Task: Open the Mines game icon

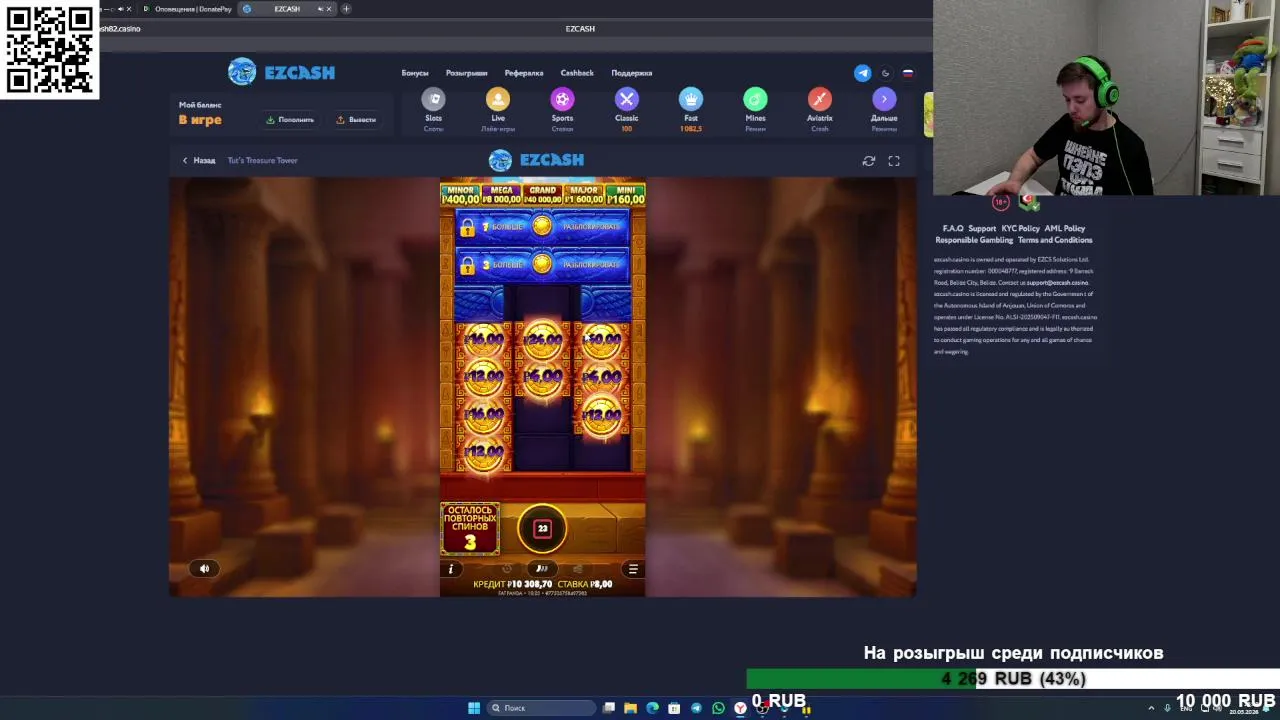Action: (x=755, y=99)
